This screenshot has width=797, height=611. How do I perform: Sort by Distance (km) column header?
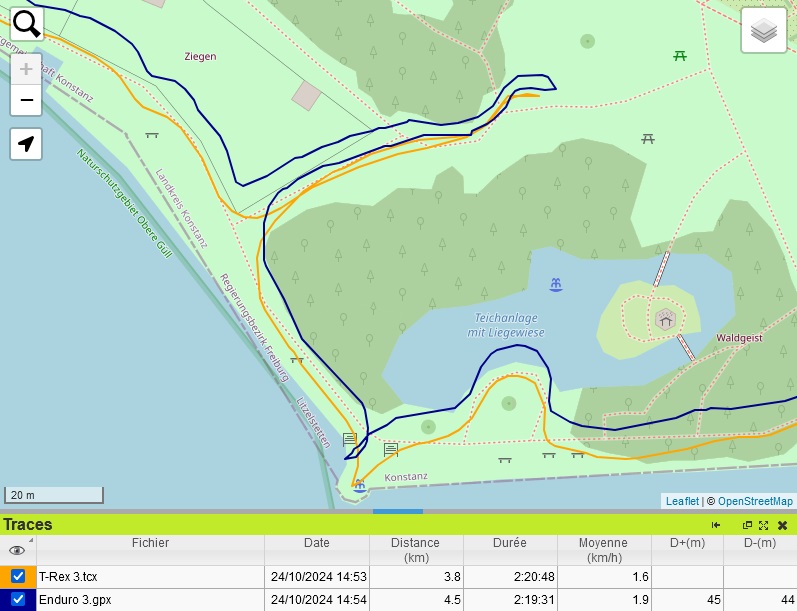[x=416, y=550]
